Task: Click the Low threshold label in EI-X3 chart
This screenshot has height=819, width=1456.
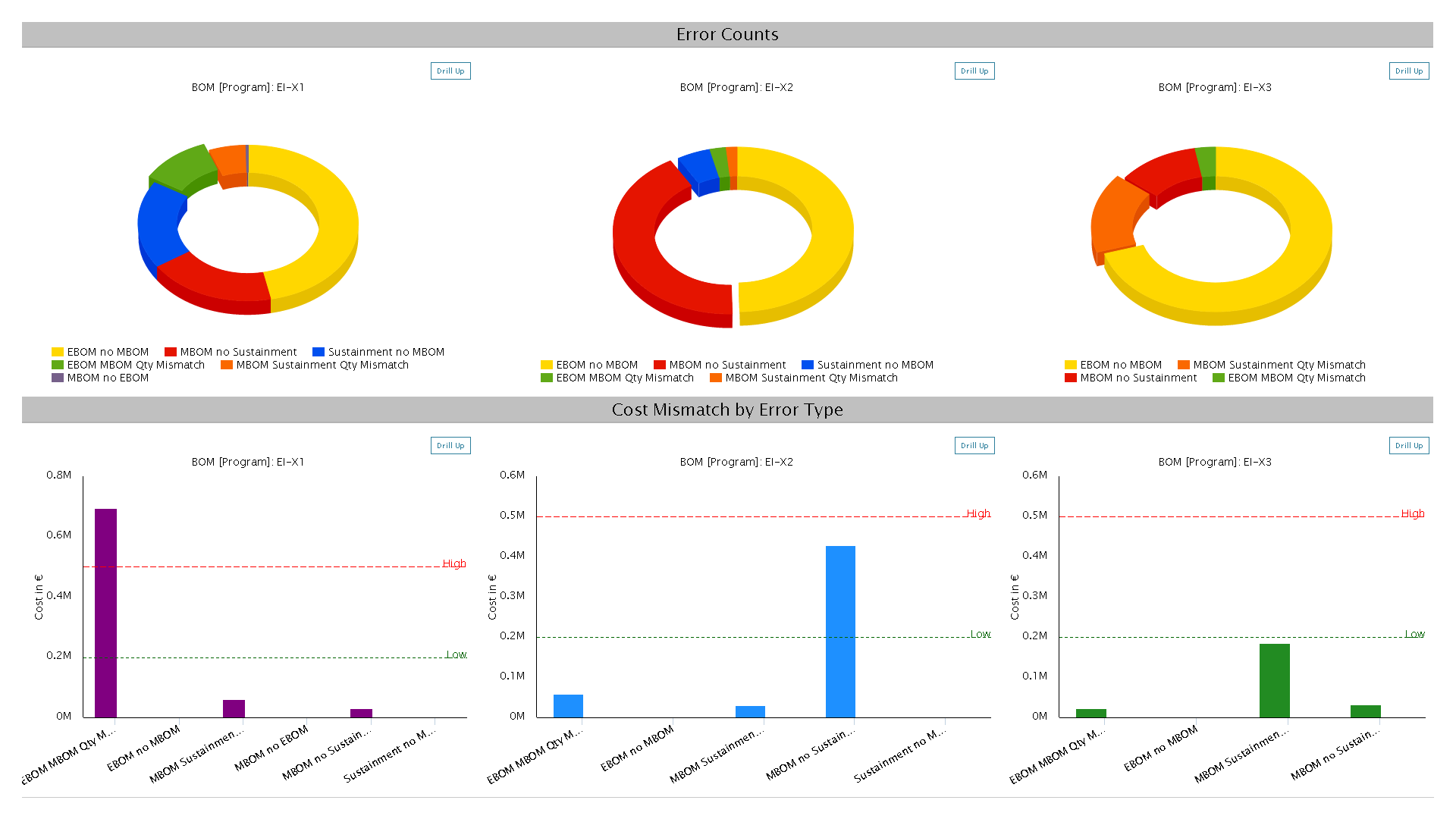Action: (x=1414, y=634)
